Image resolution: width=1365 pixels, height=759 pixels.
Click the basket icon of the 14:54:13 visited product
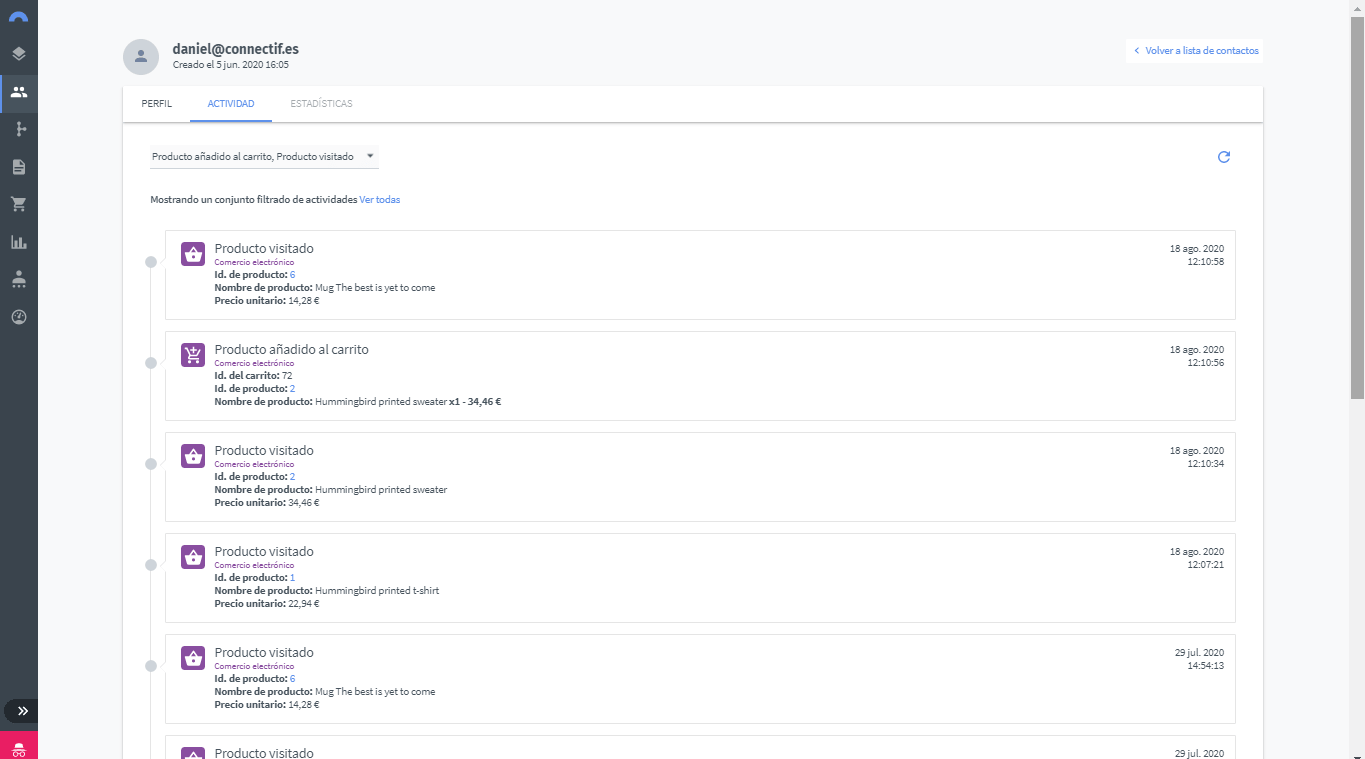tap(193, 658)
